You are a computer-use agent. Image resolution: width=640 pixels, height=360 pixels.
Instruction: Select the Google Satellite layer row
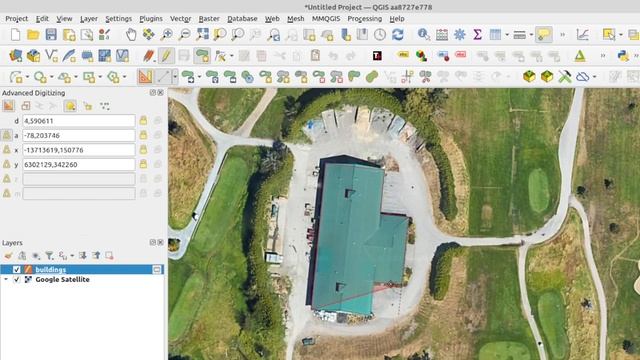tap(82, 280)
